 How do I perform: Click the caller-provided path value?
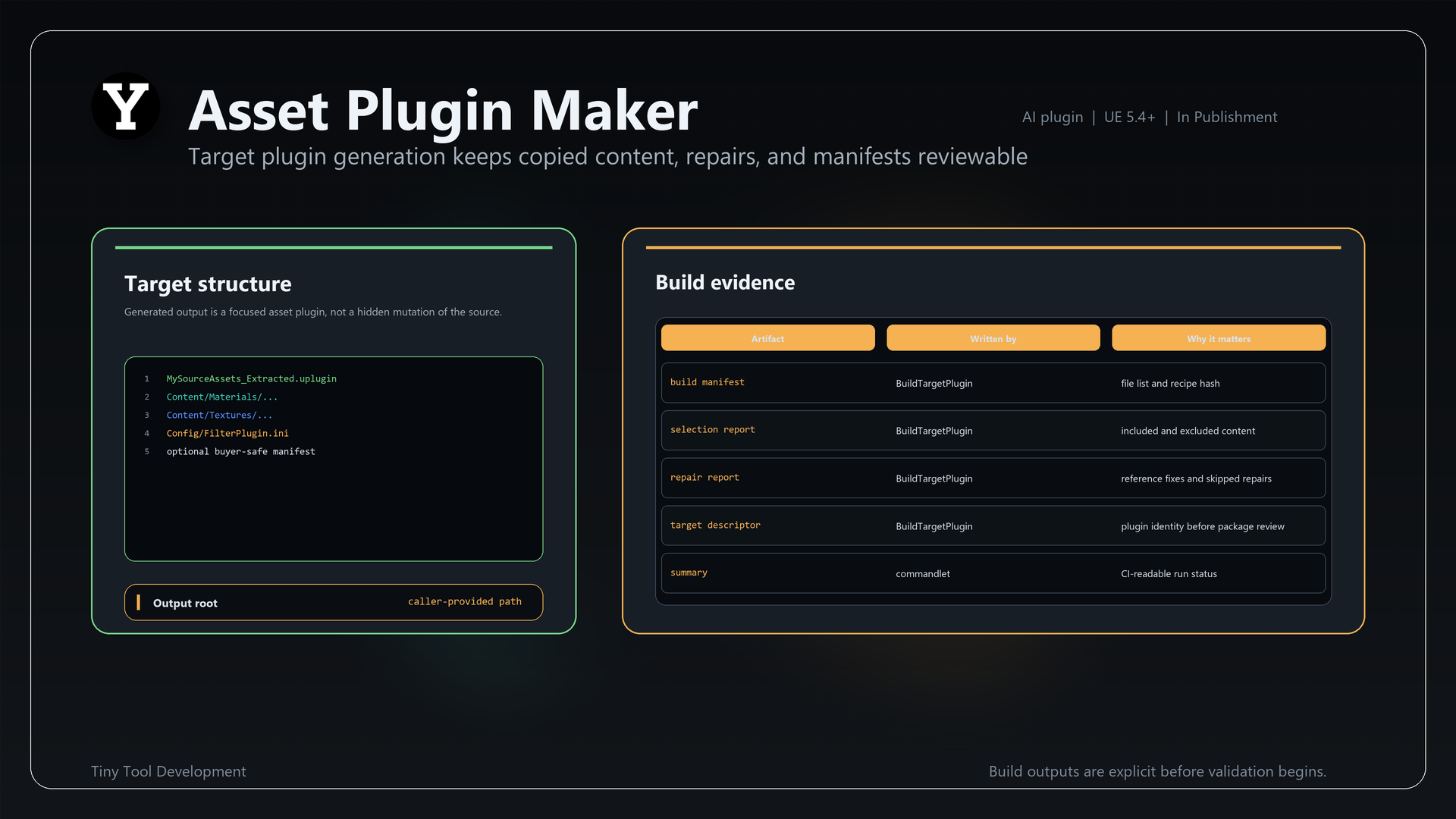coord(465,601)
